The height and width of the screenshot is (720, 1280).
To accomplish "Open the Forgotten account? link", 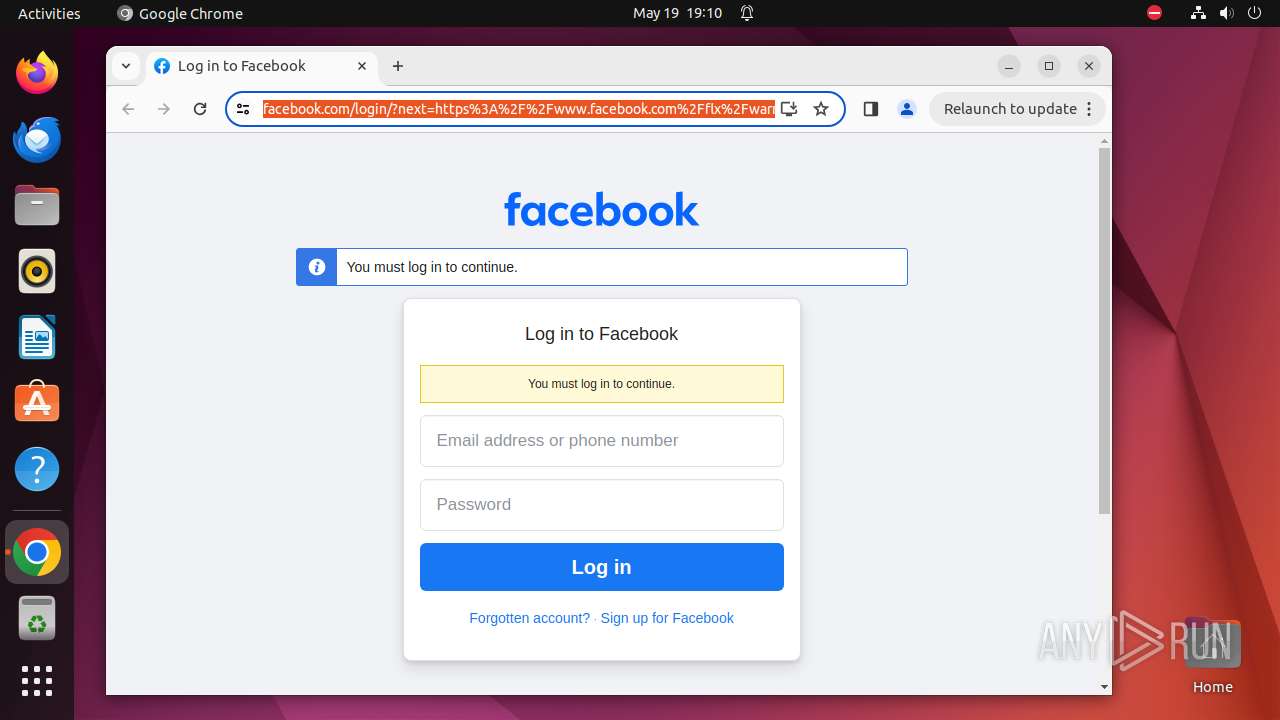I will (x=530, y=618).
